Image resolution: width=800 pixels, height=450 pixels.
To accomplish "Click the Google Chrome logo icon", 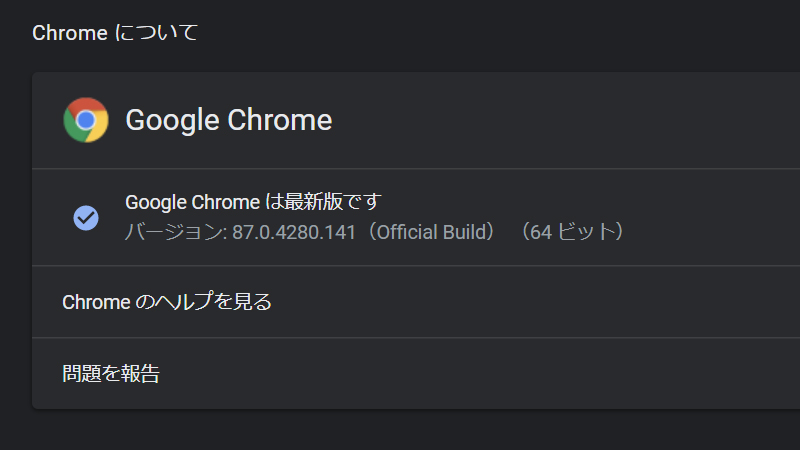I will pyautogui.click(x=86, y=120).
